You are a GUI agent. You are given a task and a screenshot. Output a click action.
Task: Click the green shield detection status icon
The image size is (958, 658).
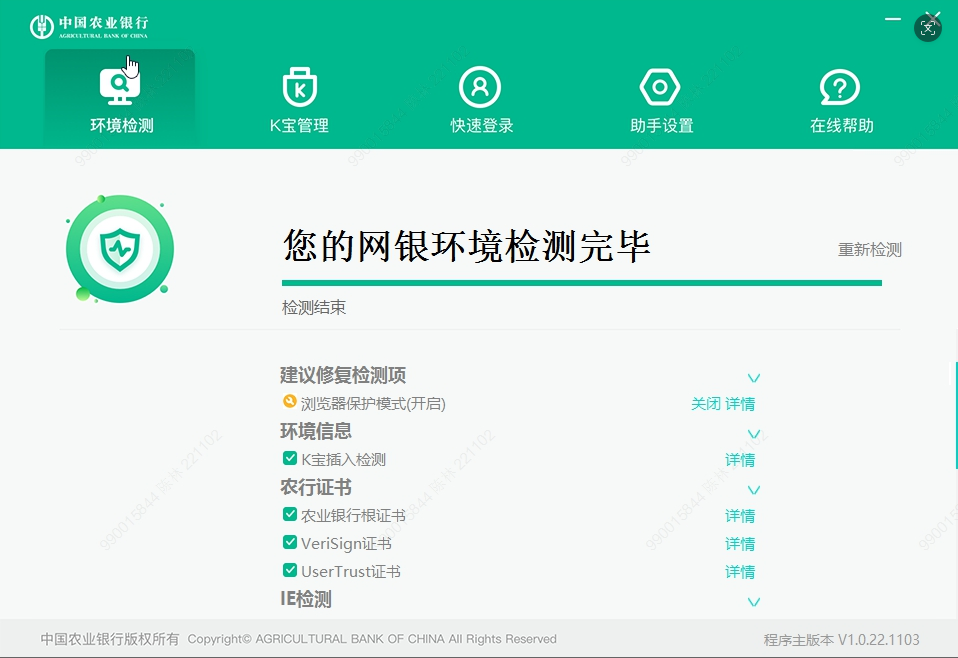pos(120,249)
